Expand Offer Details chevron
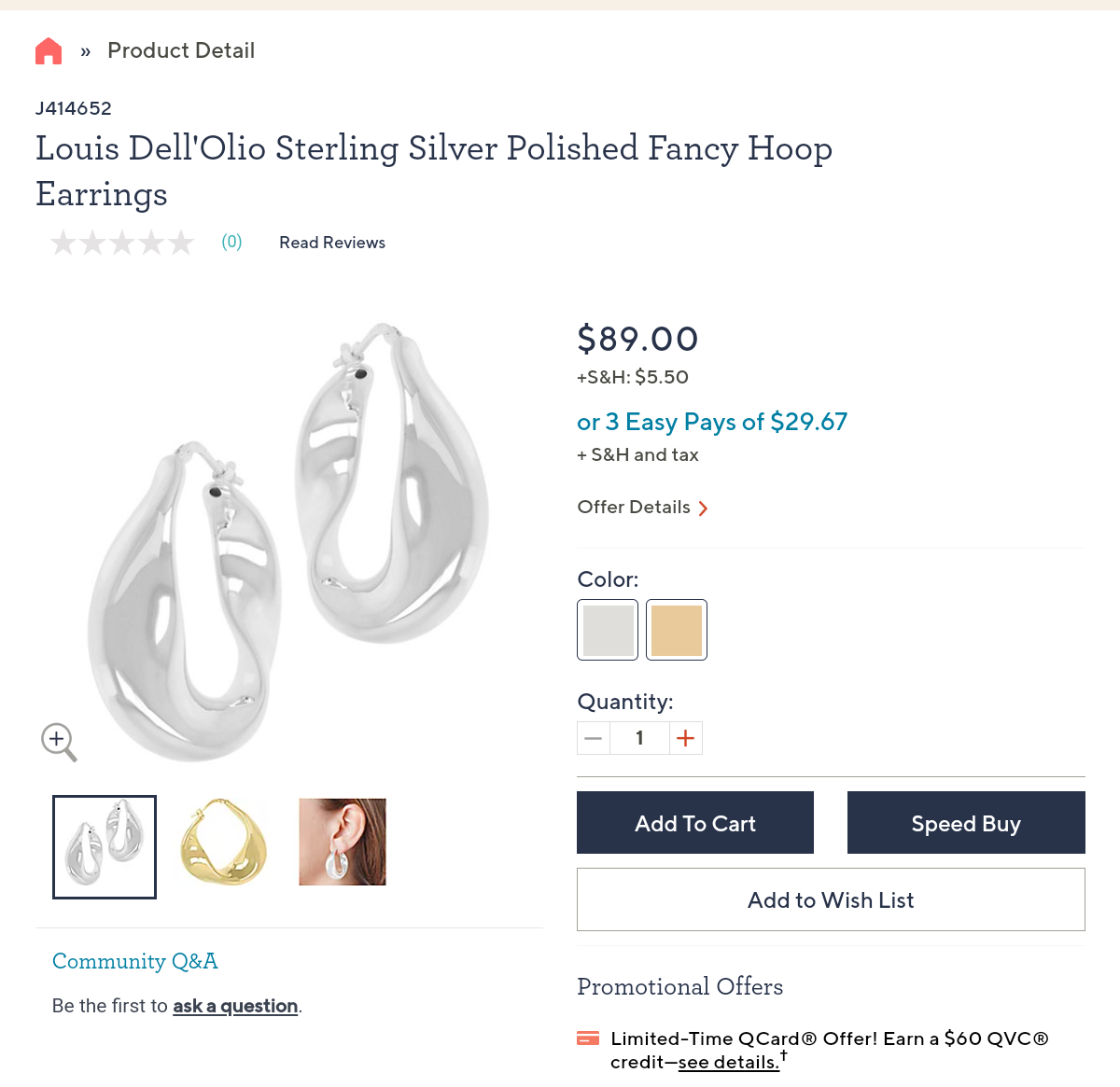Screen dimensions: 1120x1087 (x=703, y=509)
